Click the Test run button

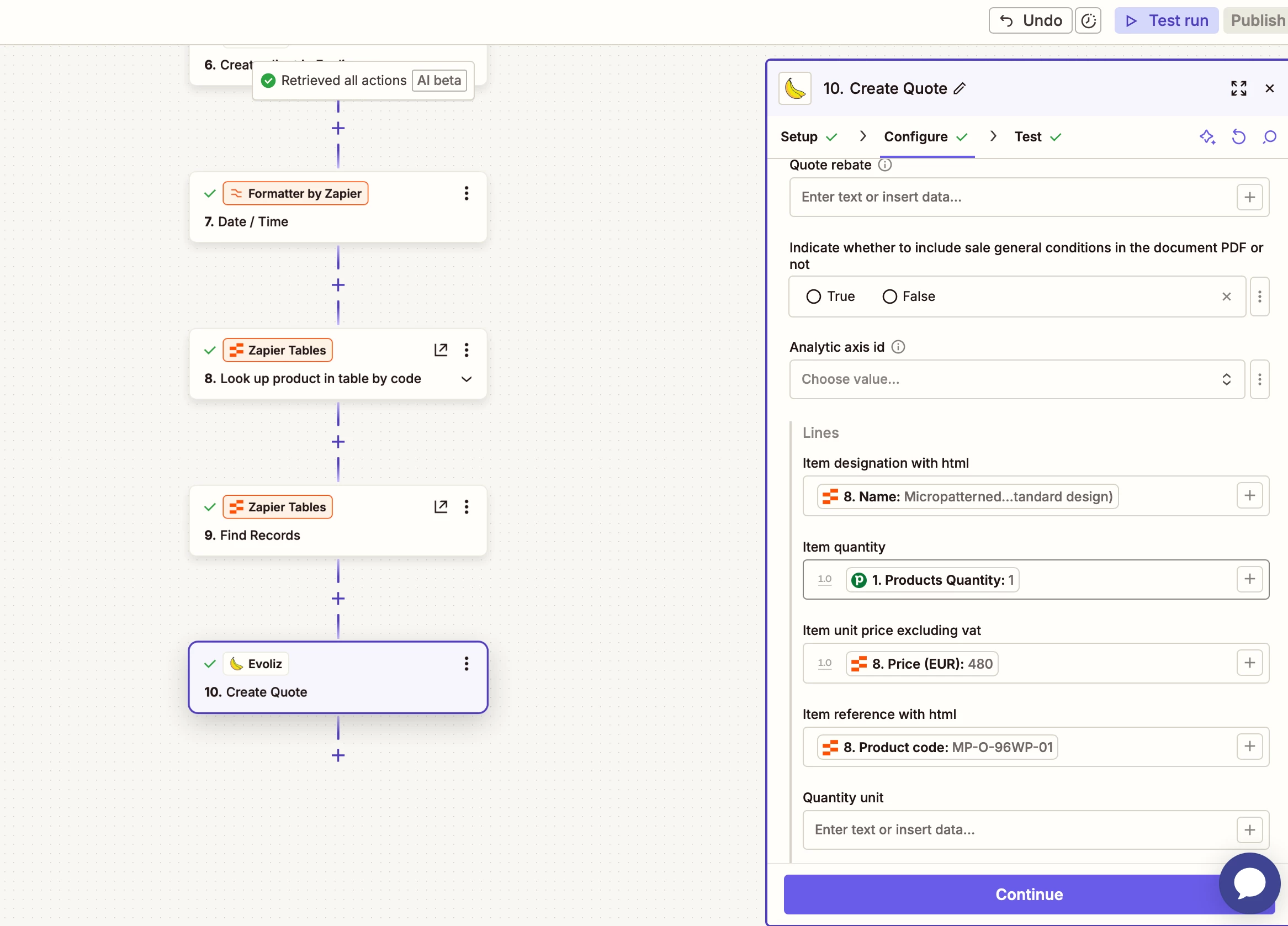(x=1166, y=21)
